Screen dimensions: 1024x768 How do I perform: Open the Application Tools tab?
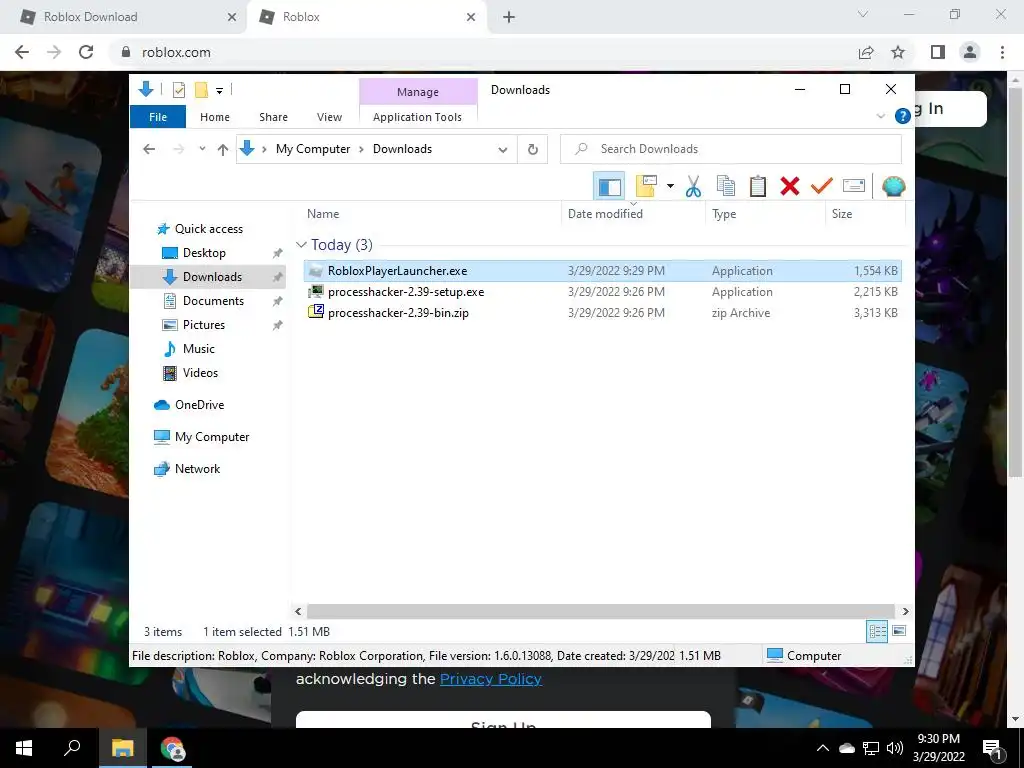417,117
